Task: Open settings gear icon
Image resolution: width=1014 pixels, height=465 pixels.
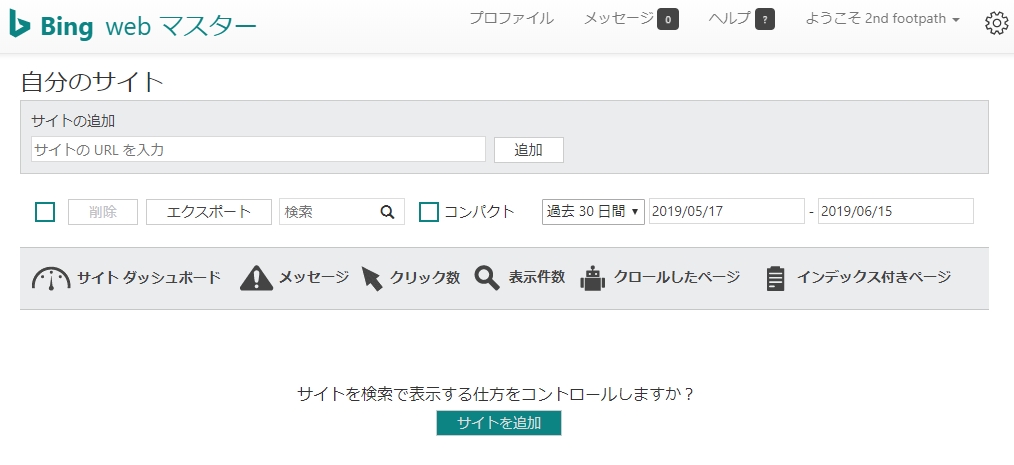Action: (997, 23)
